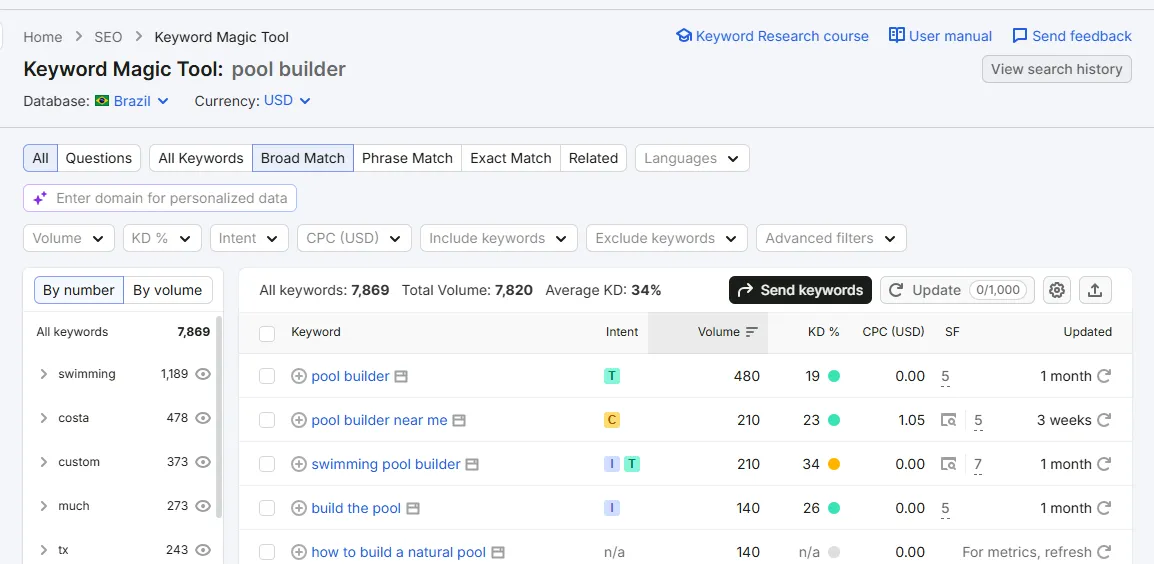Check 'how to build a natural pool' checkbox

pyautogui.click(x=267, y=552)
